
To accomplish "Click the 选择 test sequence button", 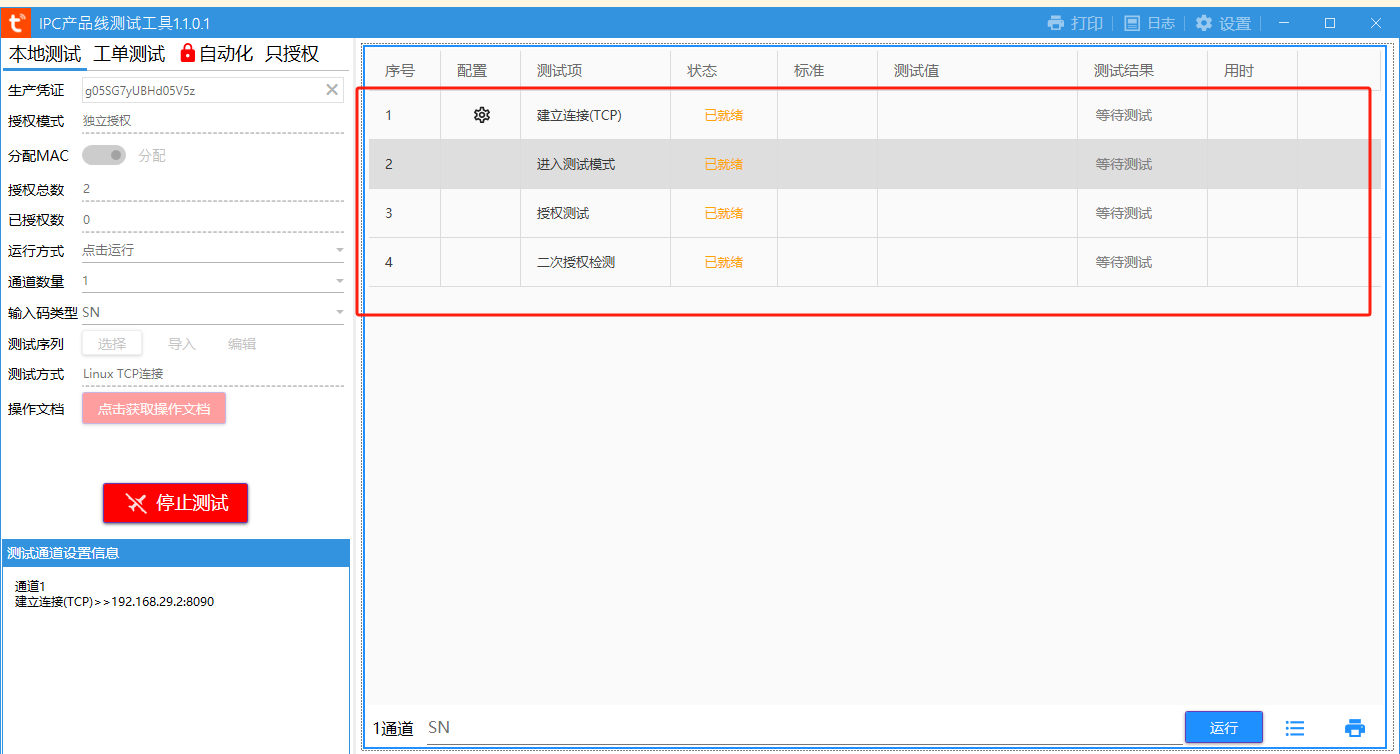I will click(112, 343).
